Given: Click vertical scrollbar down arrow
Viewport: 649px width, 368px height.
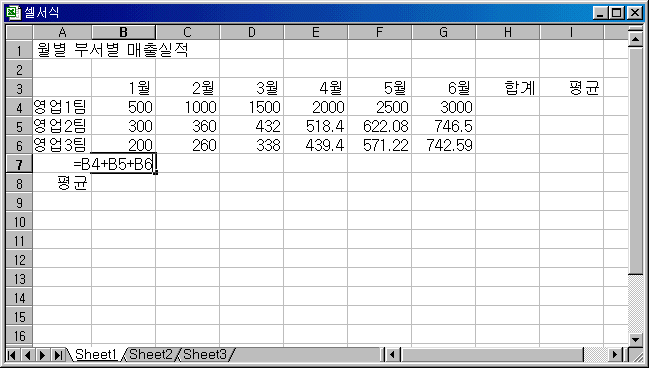Looking at the screenshot, I should coord(635,340).
